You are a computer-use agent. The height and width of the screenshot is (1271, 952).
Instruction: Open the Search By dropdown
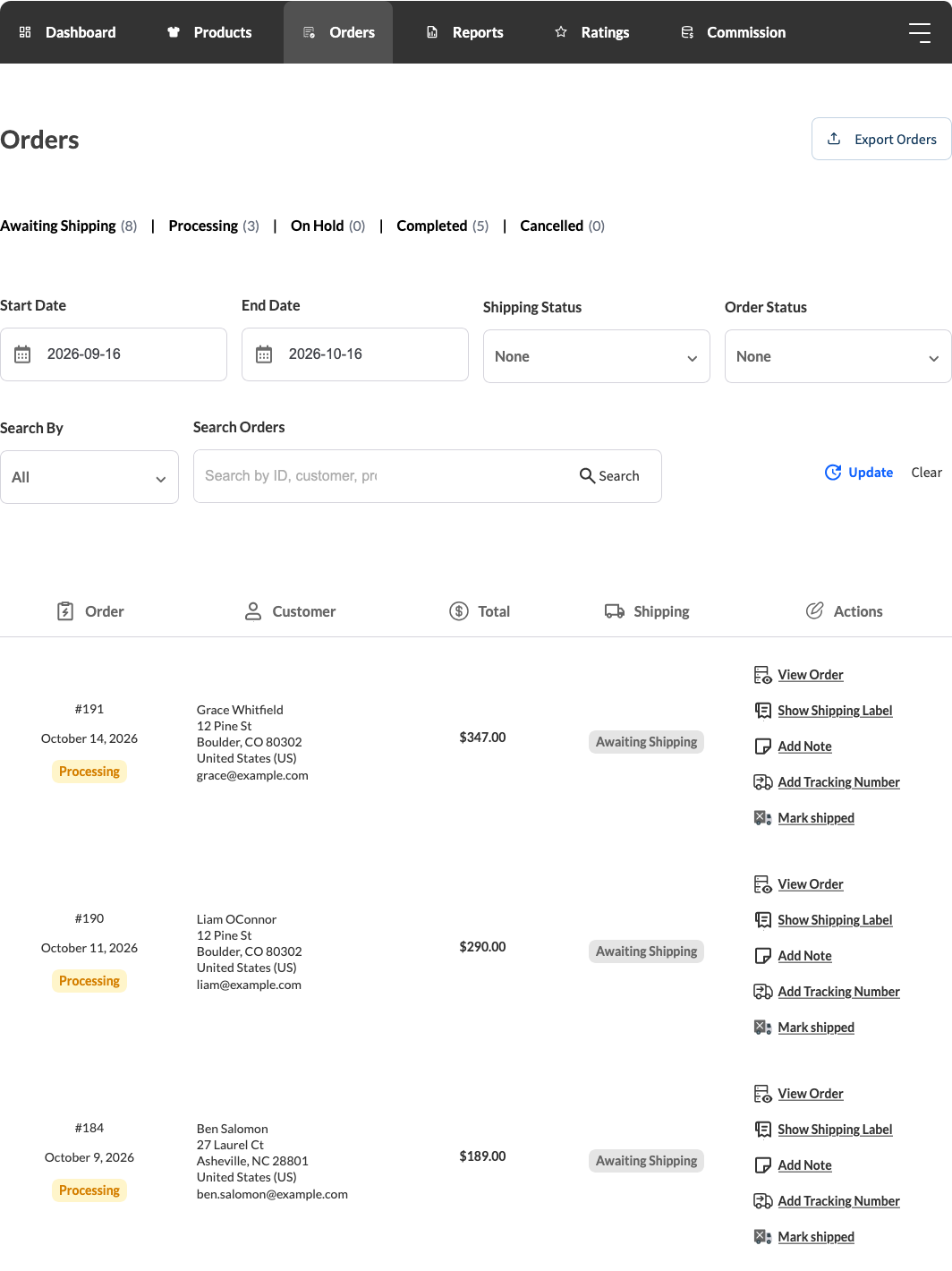point(89,477)
